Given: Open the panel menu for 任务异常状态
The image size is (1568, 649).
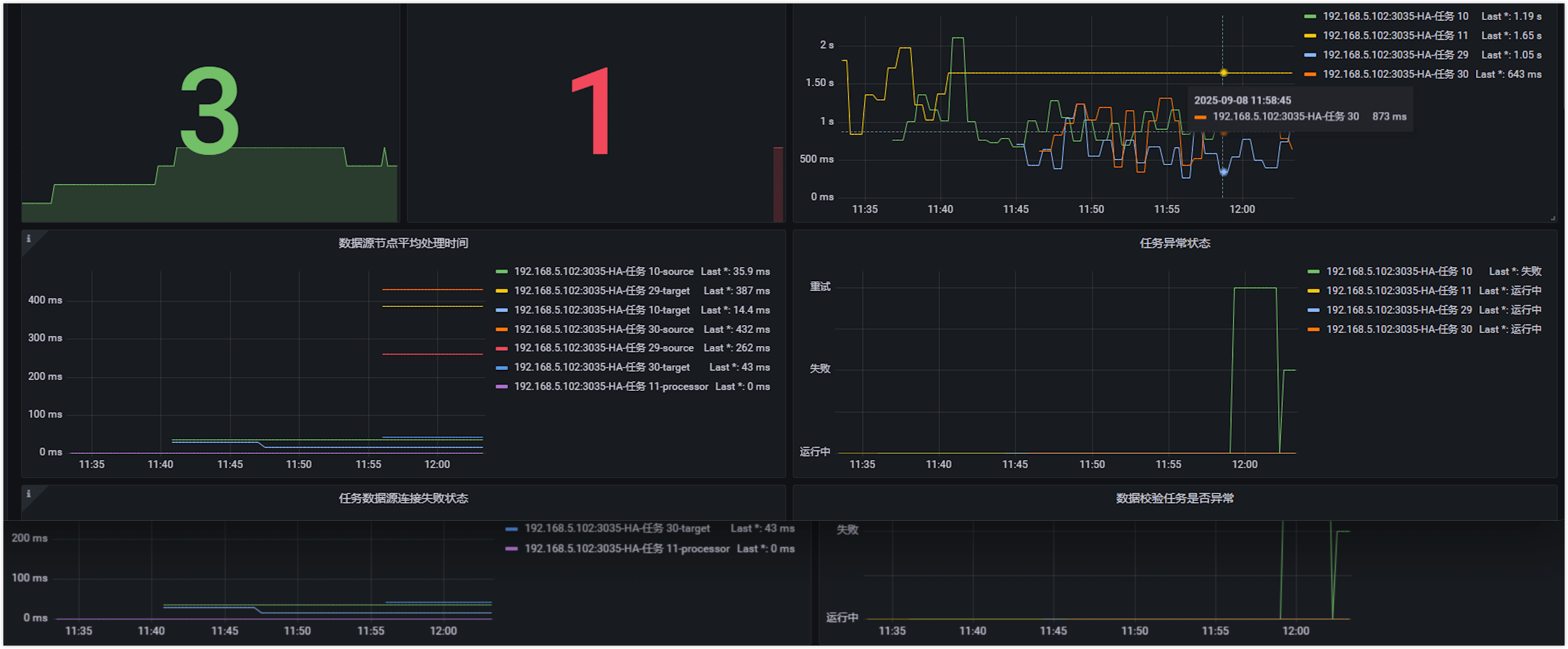Looking at the screenshot, I should tap(1175, 243).
